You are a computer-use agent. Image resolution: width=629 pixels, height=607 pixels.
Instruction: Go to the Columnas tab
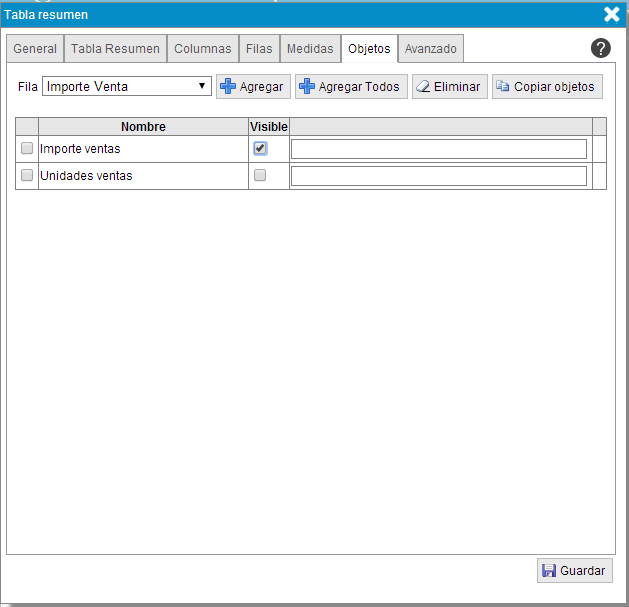click(202, 48)
